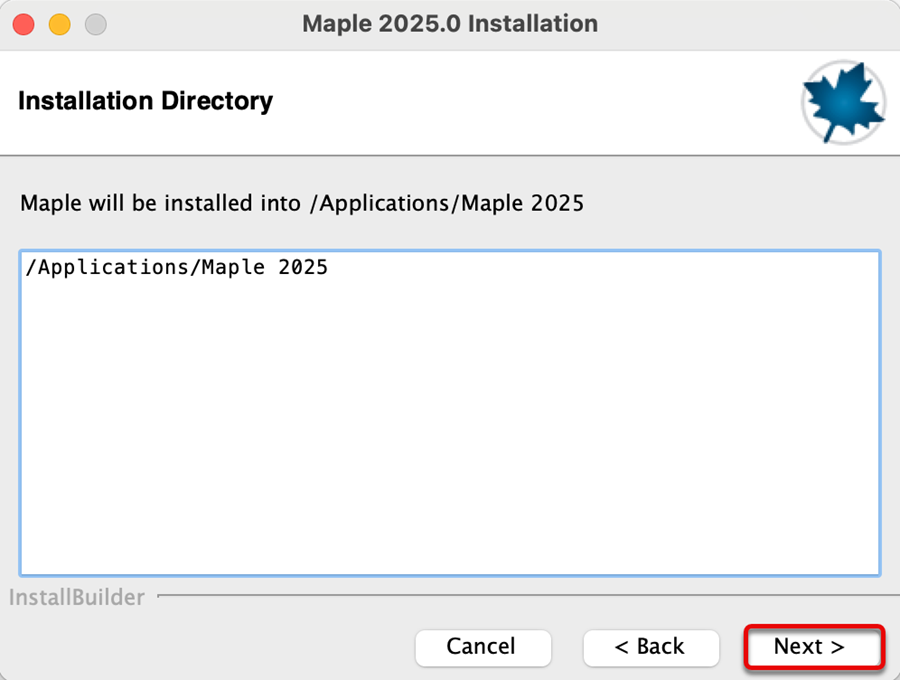Click the Next > button
Screen dimensions: 900x680
pyautogui.click(x=814, y=647)
